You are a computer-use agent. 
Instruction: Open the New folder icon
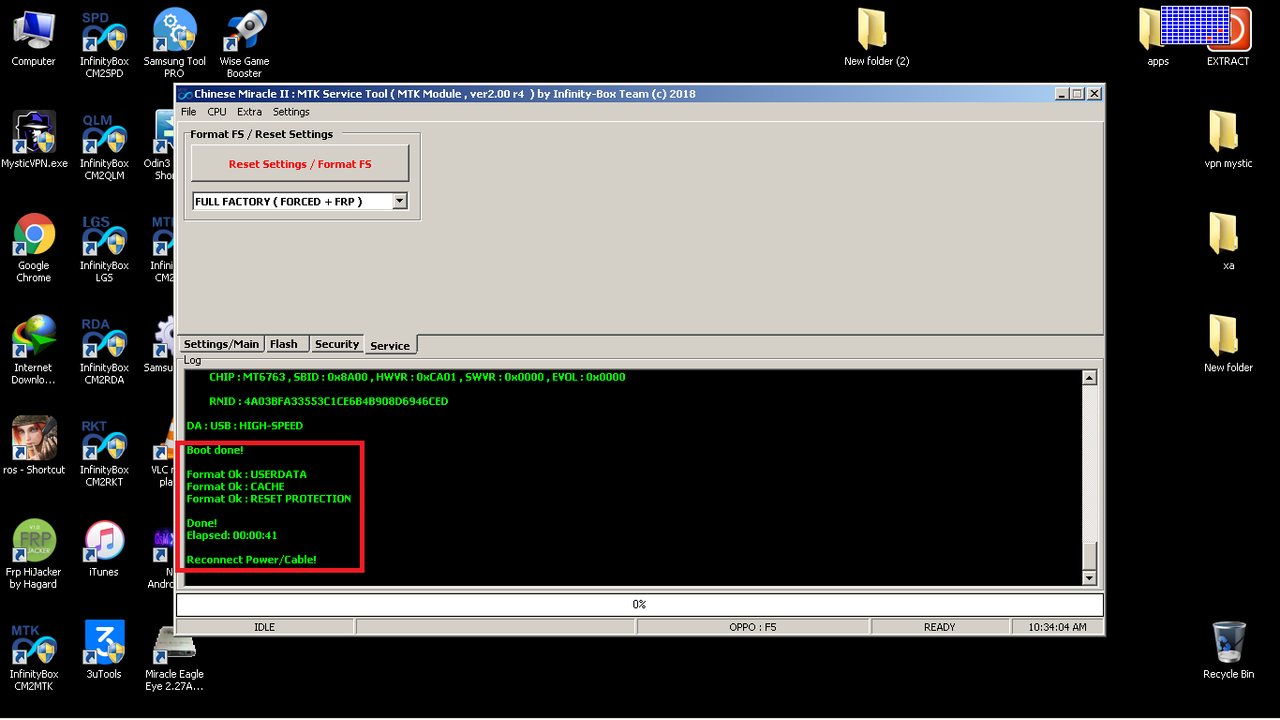pos(1228,344)
